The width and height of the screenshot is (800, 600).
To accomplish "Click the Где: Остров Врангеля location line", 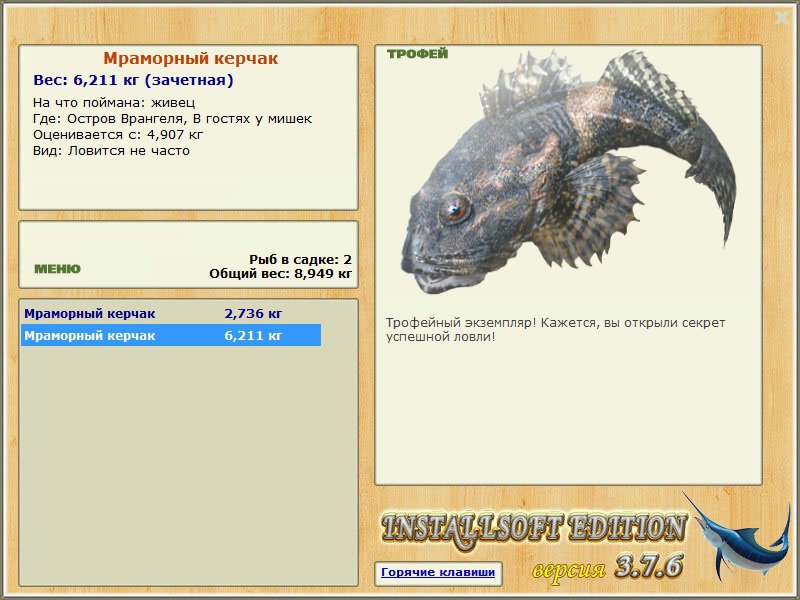I will pyautogui.click(x=172, y=119).
